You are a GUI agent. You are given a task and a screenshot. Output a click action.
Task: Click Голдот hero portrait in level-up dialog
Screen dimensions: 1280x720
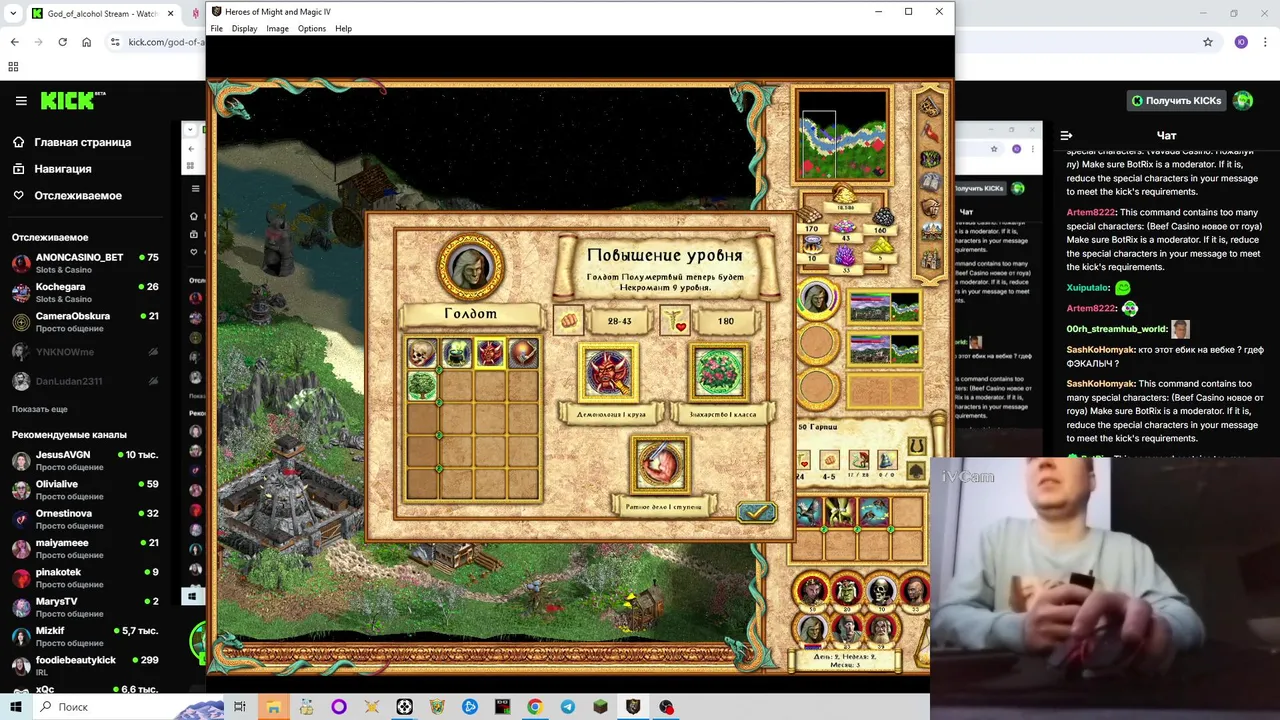tap(470, 265)
